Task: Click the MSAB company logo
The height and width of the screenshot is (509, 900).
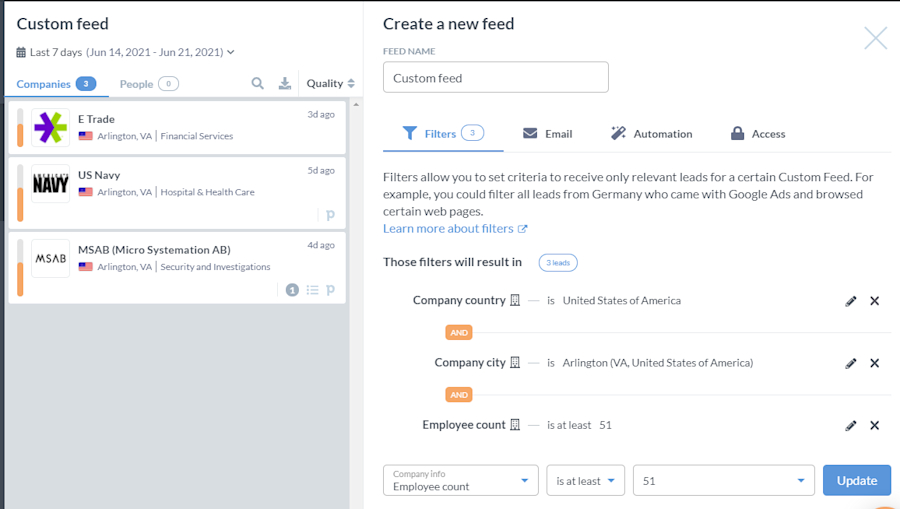Action: pos(51,258)
